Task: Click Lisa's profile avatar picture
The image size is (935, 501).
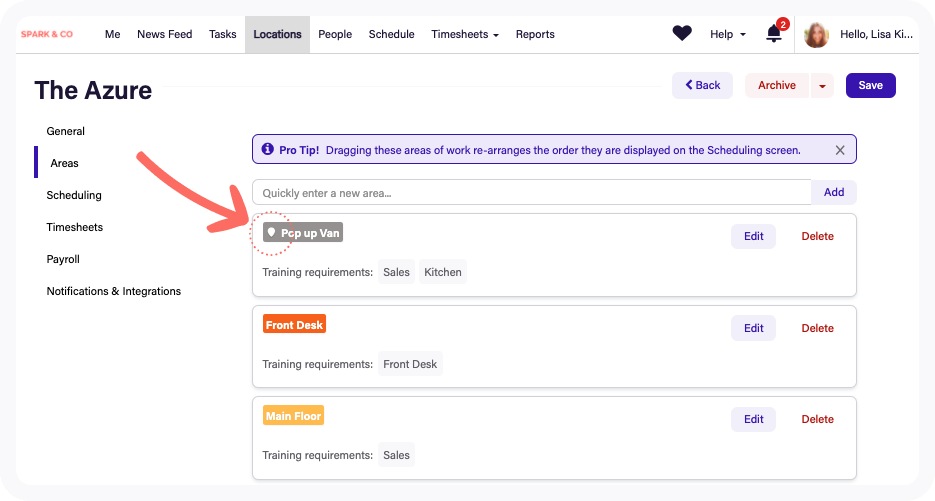Action: click(x=816, y=35)
